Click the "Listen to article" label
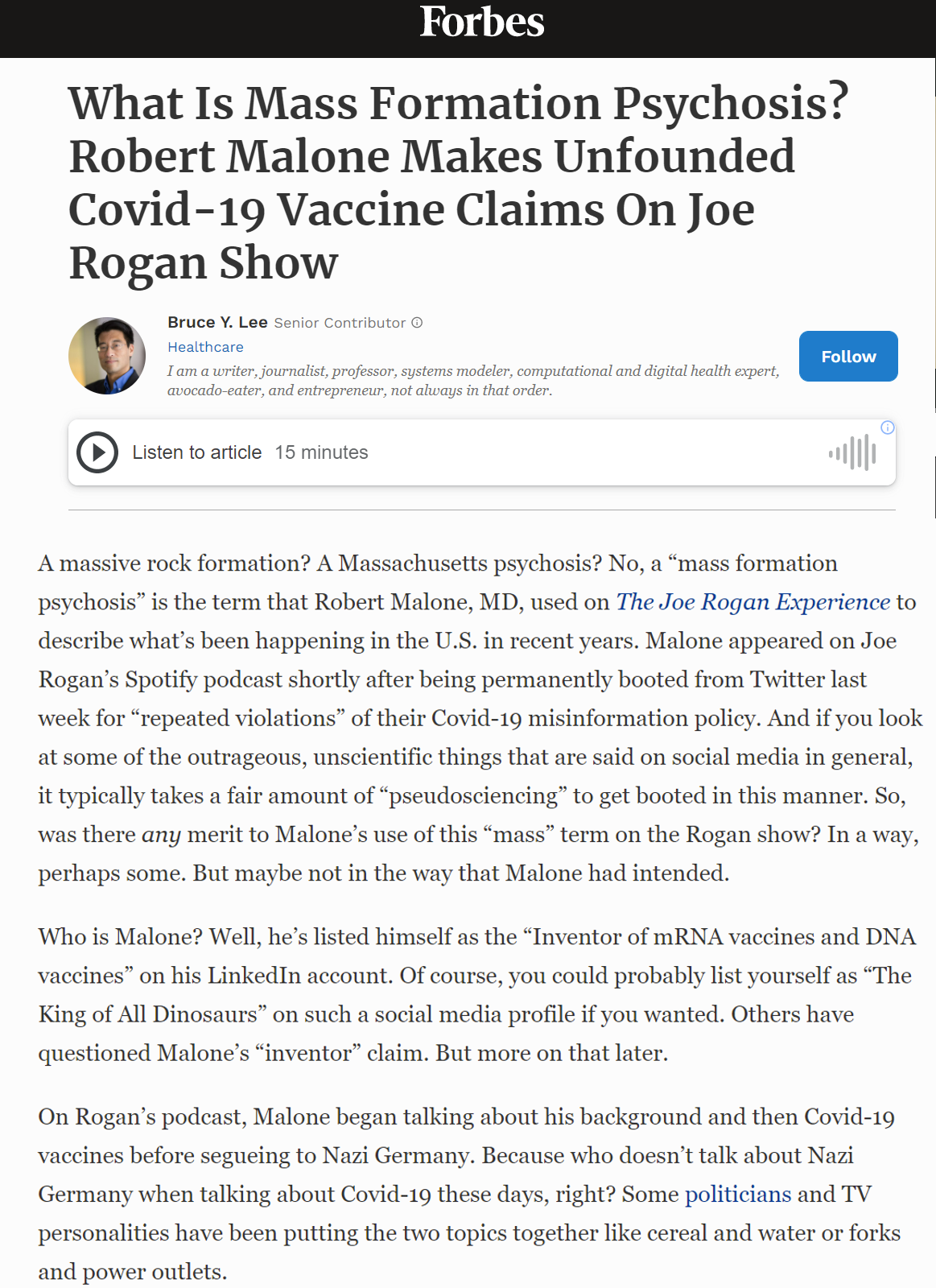 197,452
